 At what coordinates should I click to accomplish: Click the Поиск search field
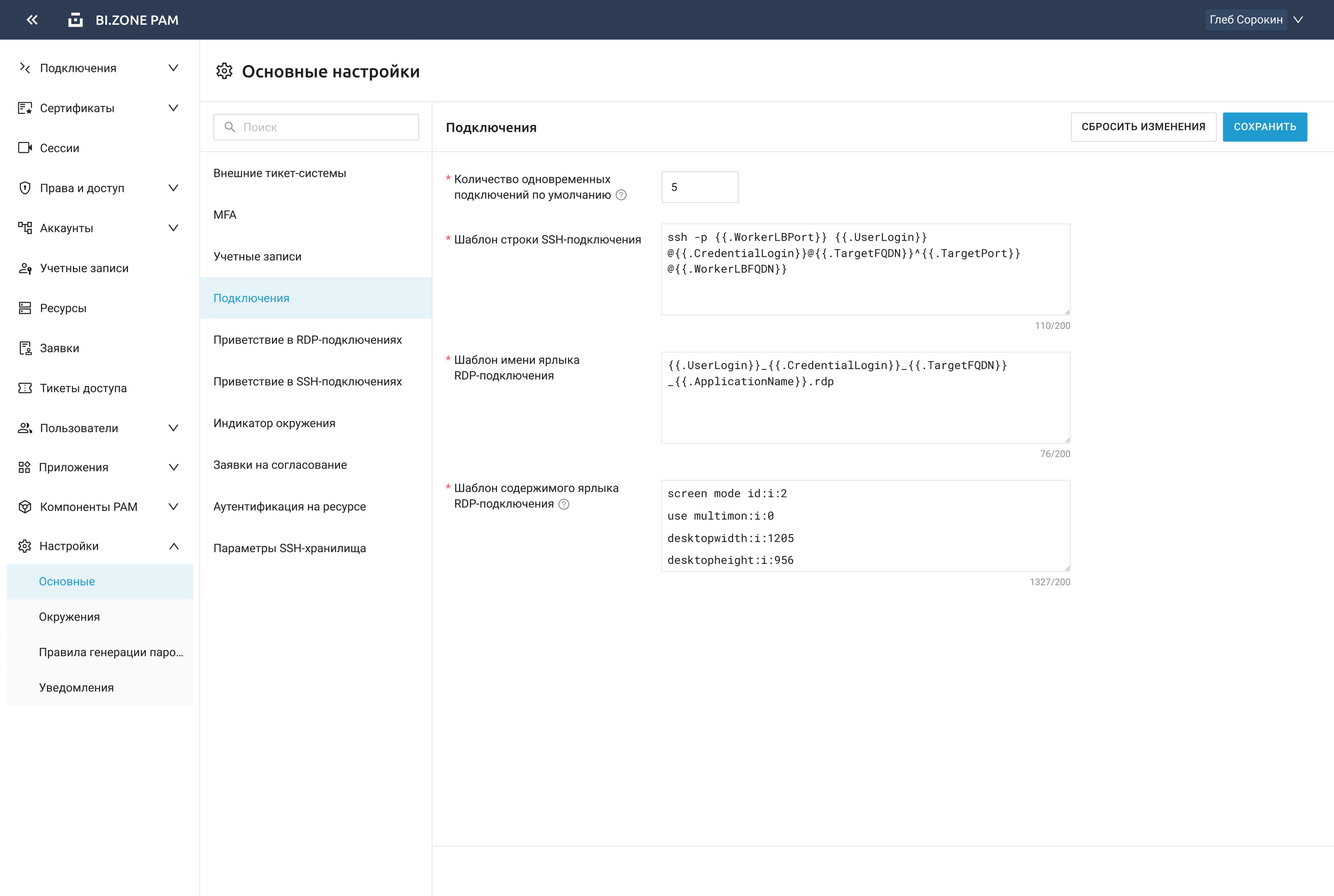tap(316, 127)
